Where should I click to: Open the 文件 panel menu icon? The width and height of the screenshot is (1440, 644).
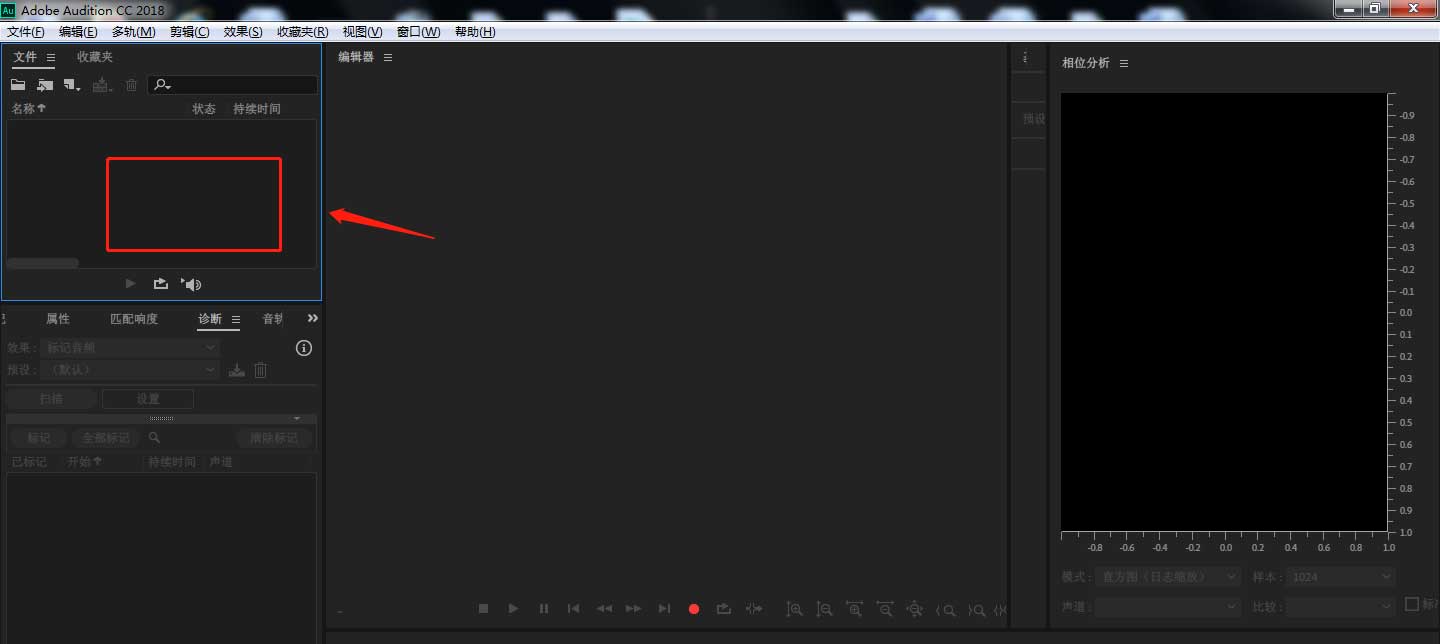point(51,57)
